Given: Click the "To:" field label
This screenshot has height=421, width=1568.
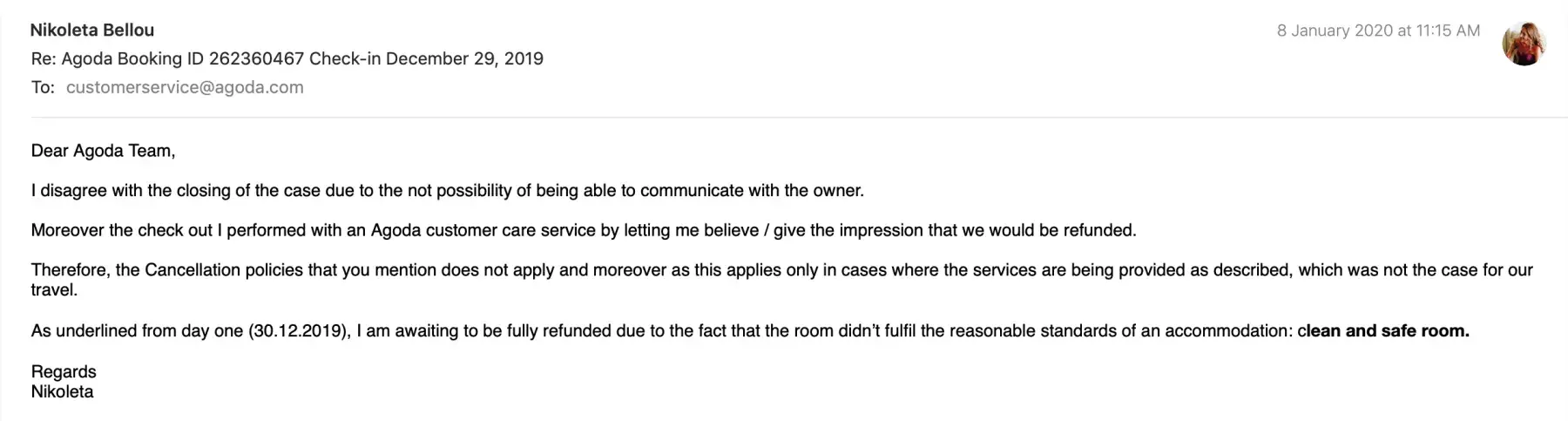Looking at the screenshot, I should [43, 87].
